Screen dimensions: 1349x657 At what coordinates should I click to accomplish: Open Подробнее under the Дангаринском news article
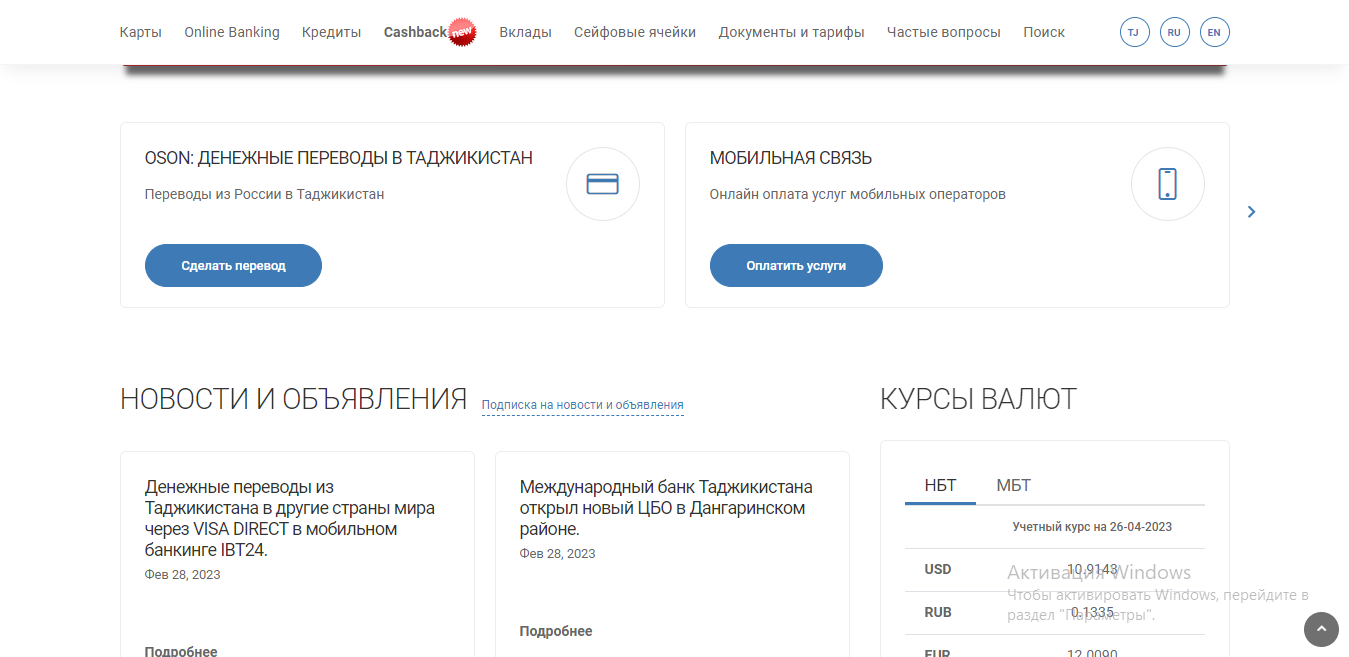555,631
